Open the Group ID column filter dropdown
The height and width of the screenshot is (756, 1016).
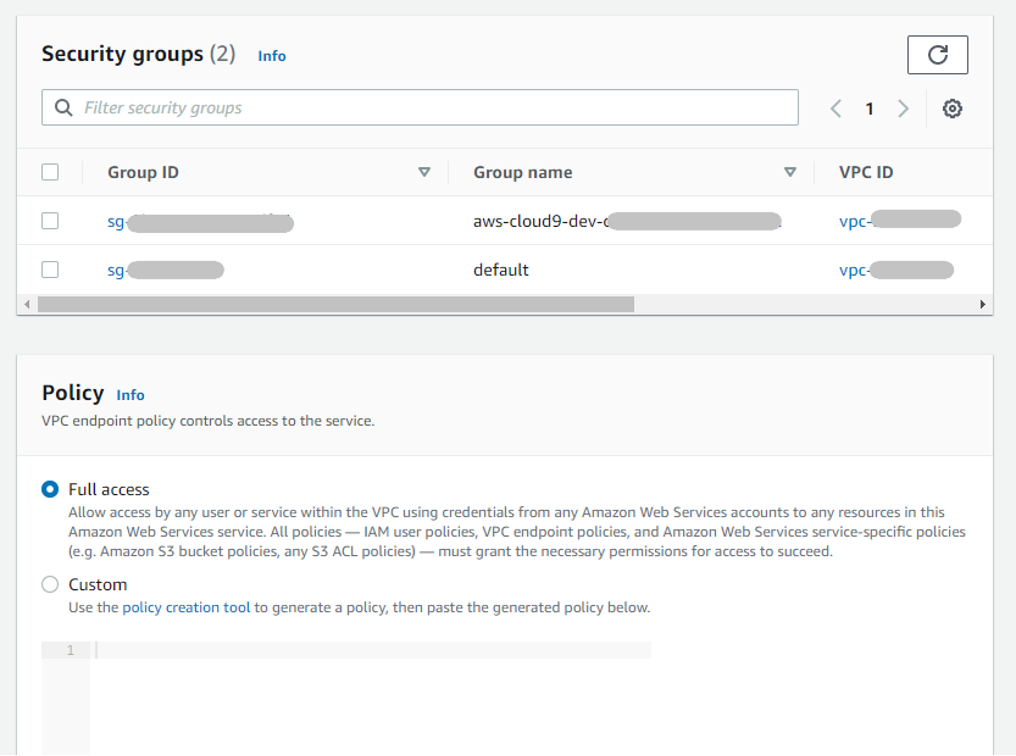[425, 171]
